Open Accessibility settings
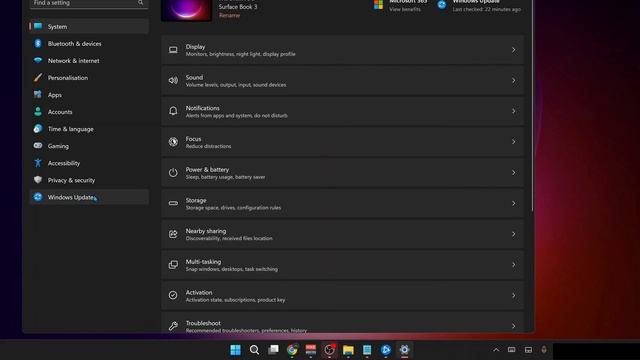The height and width of the screenshot is (360, 640). (89, 163)
